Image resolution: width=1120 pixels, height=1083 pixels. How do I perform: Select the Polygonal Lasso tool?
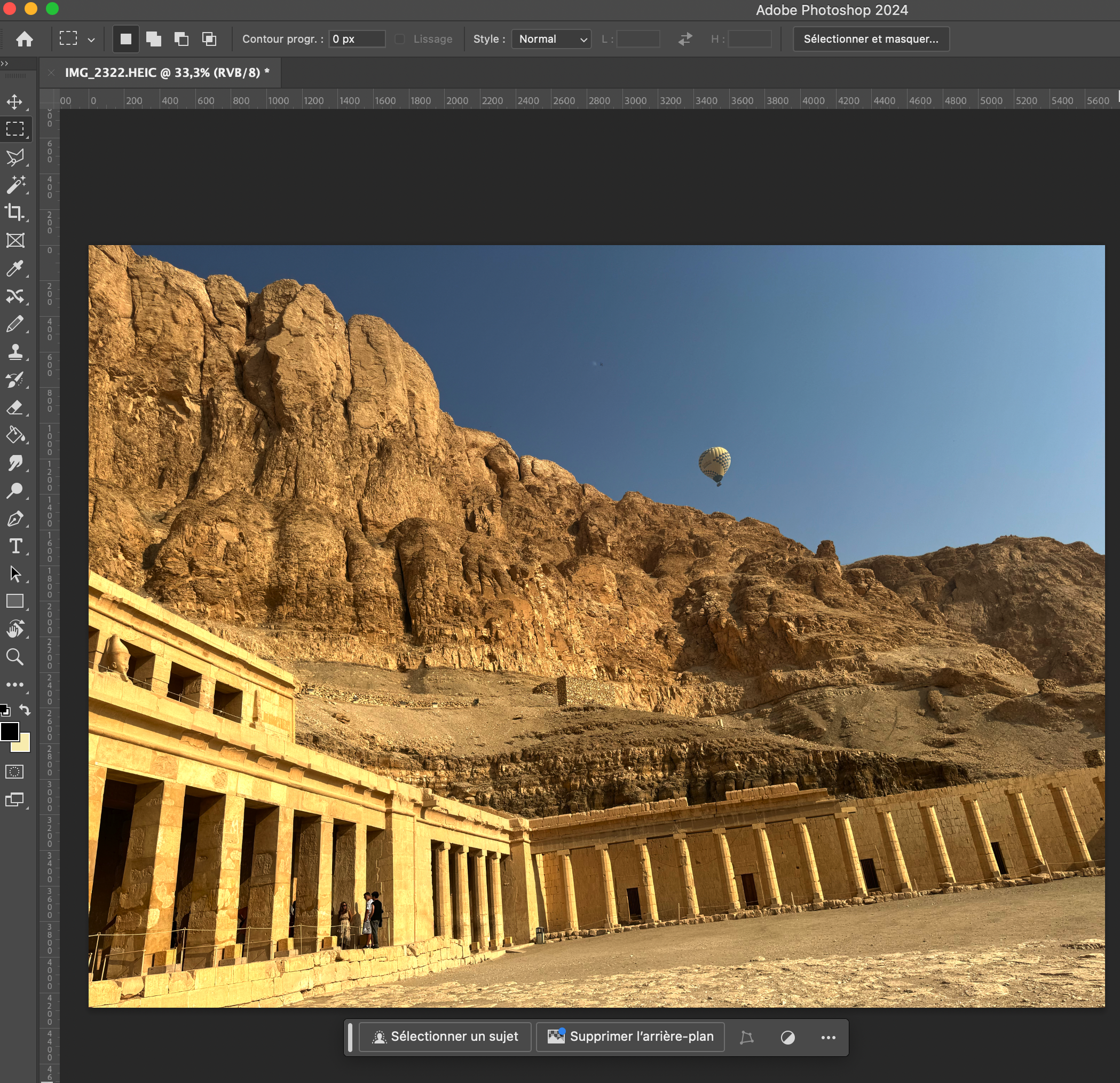click(x=15, y=157)
